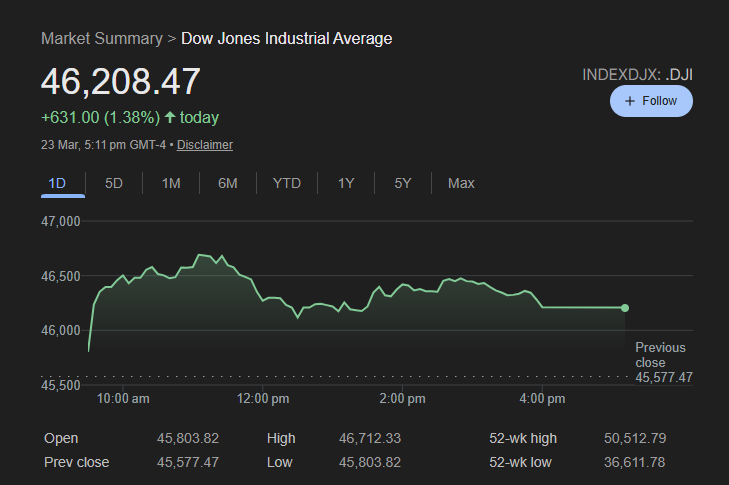Click the 46,500 y-axis label
This screenshot has width=729, height=485.
coord(60,276)
